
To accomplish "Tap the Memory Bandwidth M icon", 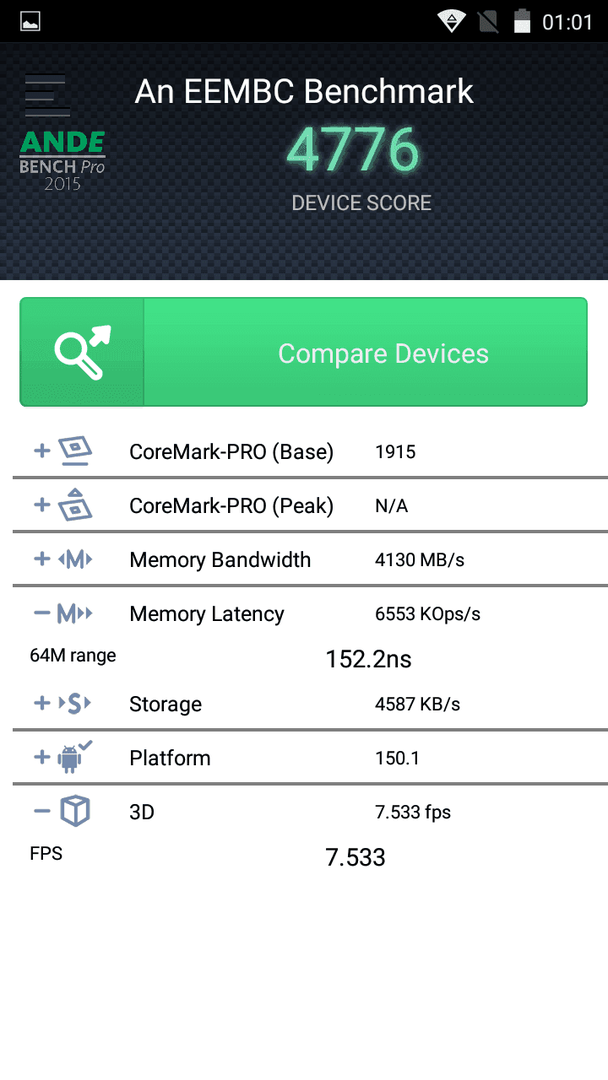I will pos(74,559).
